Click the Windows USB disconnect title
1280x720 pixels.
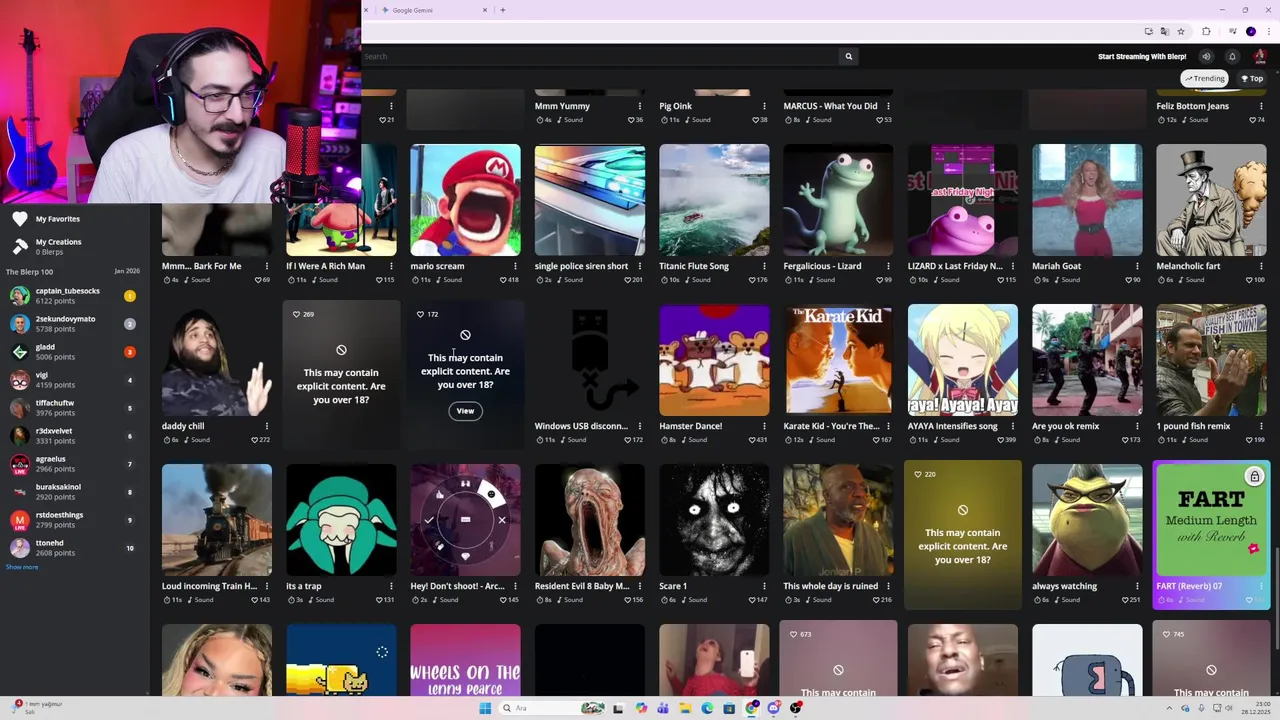pyautogui.click(x=581, y=426)
